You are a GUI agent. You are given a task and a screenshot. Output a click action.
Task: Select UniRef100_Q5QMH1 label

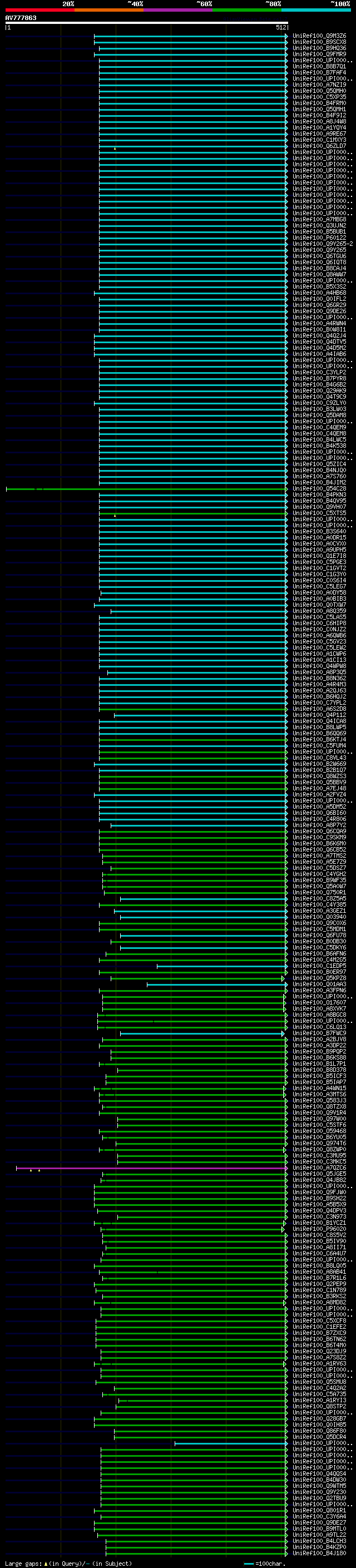[x=319, y=109]
